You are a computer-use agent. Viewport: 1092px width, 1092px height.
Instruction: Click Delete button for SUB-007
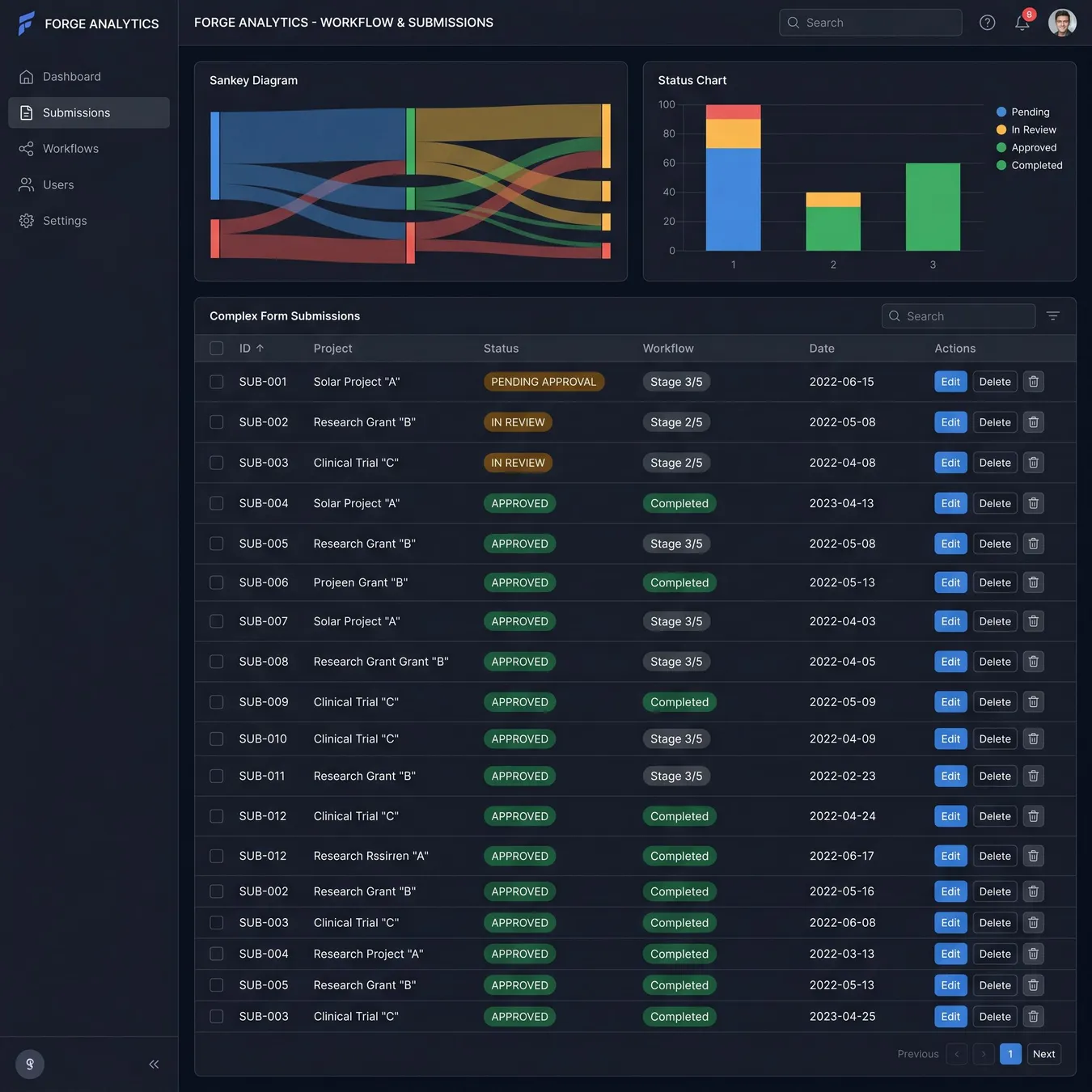[995, 621]
